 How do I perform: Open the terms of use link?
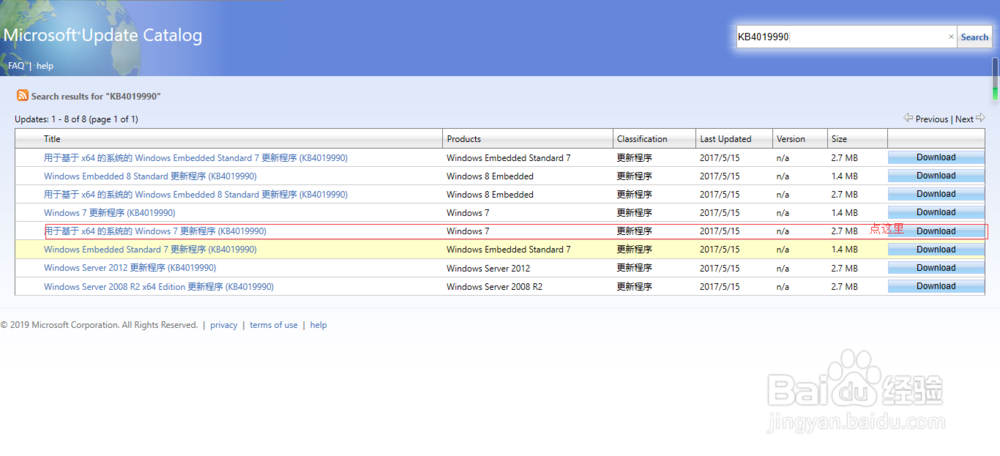[274, 325]
